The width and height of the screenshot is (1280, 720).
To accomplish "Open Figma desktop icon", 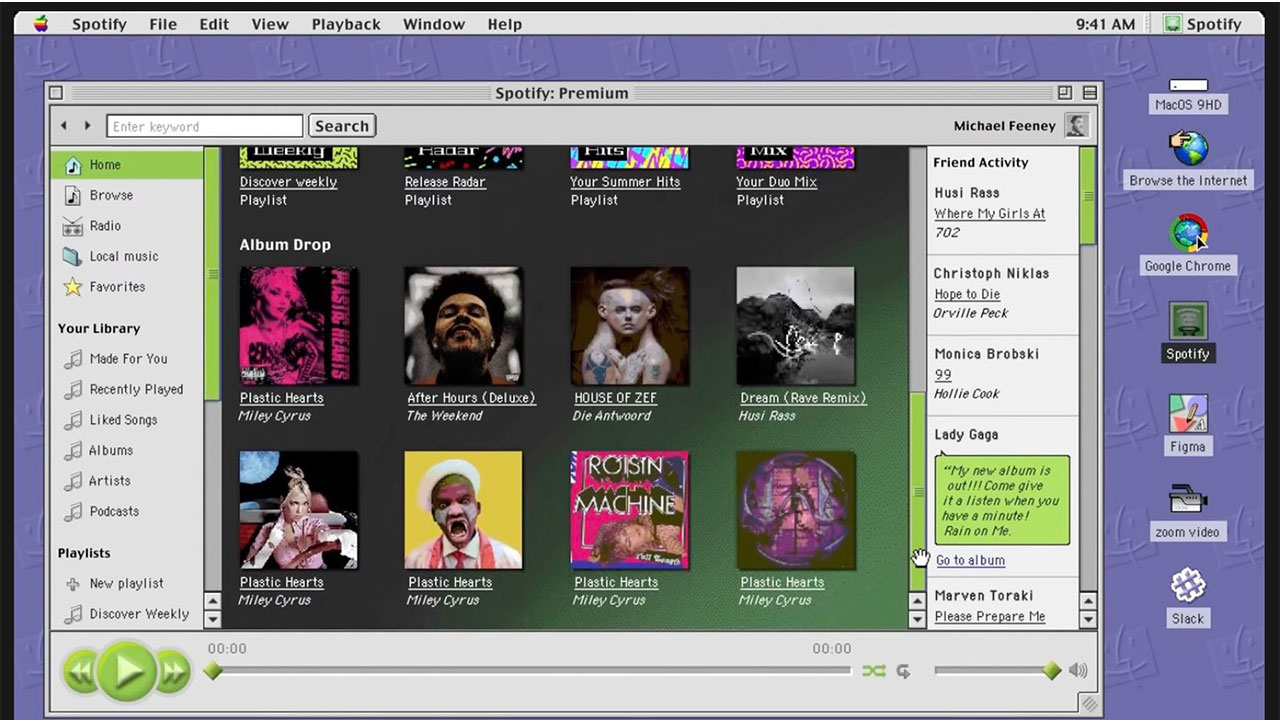I will click(1188, 424).
